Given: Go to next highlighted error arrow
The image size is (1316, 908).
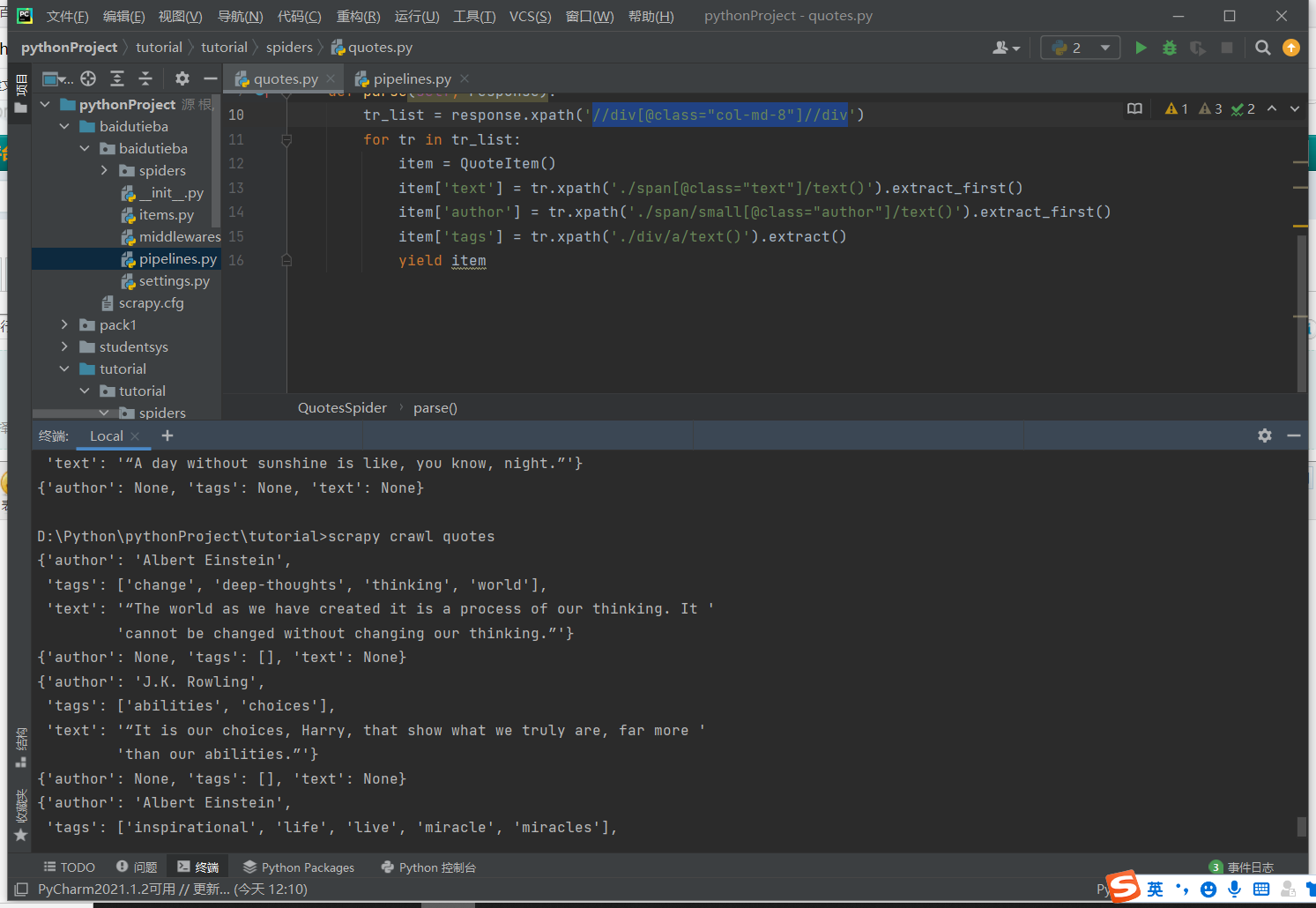Looking at the screenshot, I should [x=1295, y=108].
